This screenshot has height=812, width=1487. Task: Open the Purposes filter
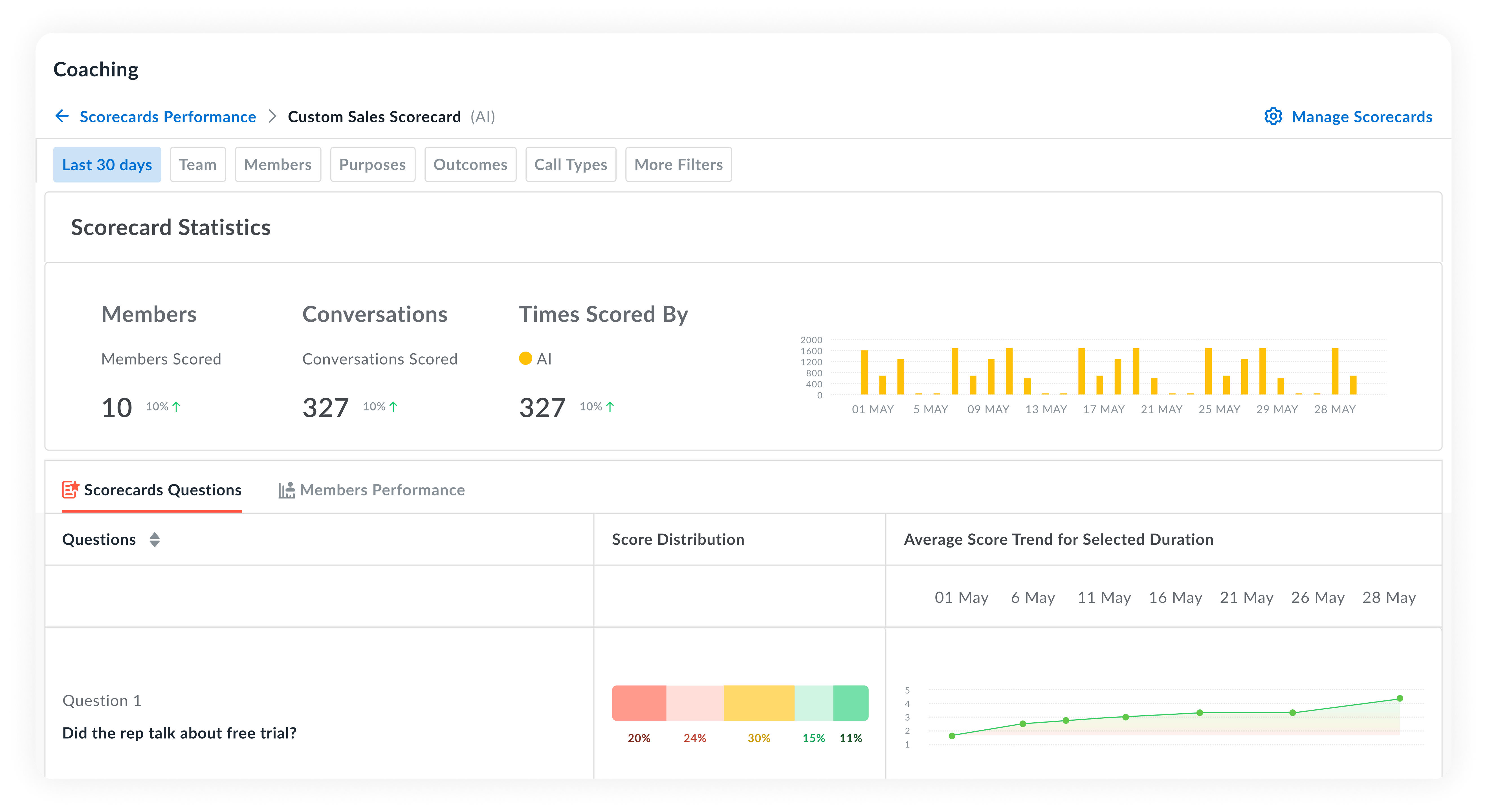click(372, 164)
